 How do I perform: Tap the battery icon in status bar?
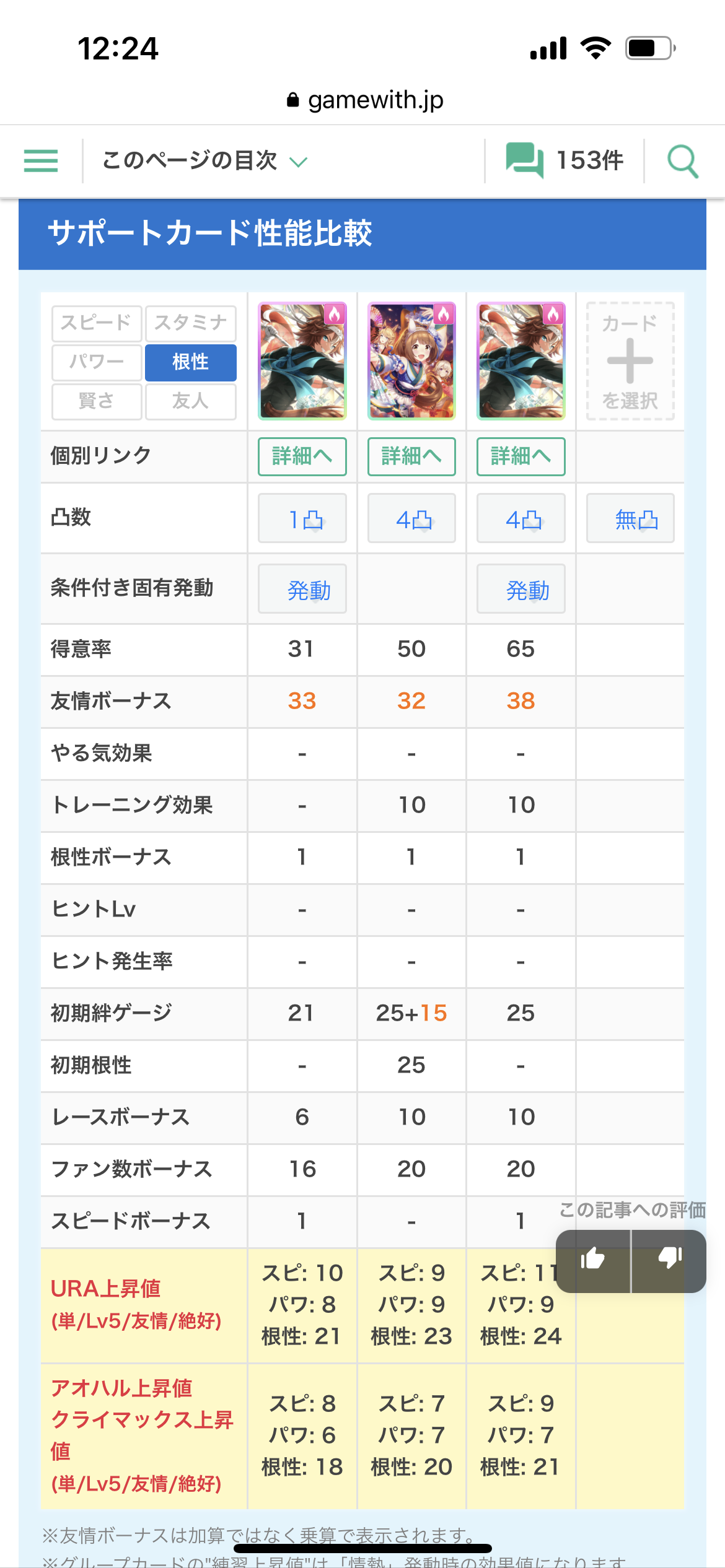coord(650,48)
